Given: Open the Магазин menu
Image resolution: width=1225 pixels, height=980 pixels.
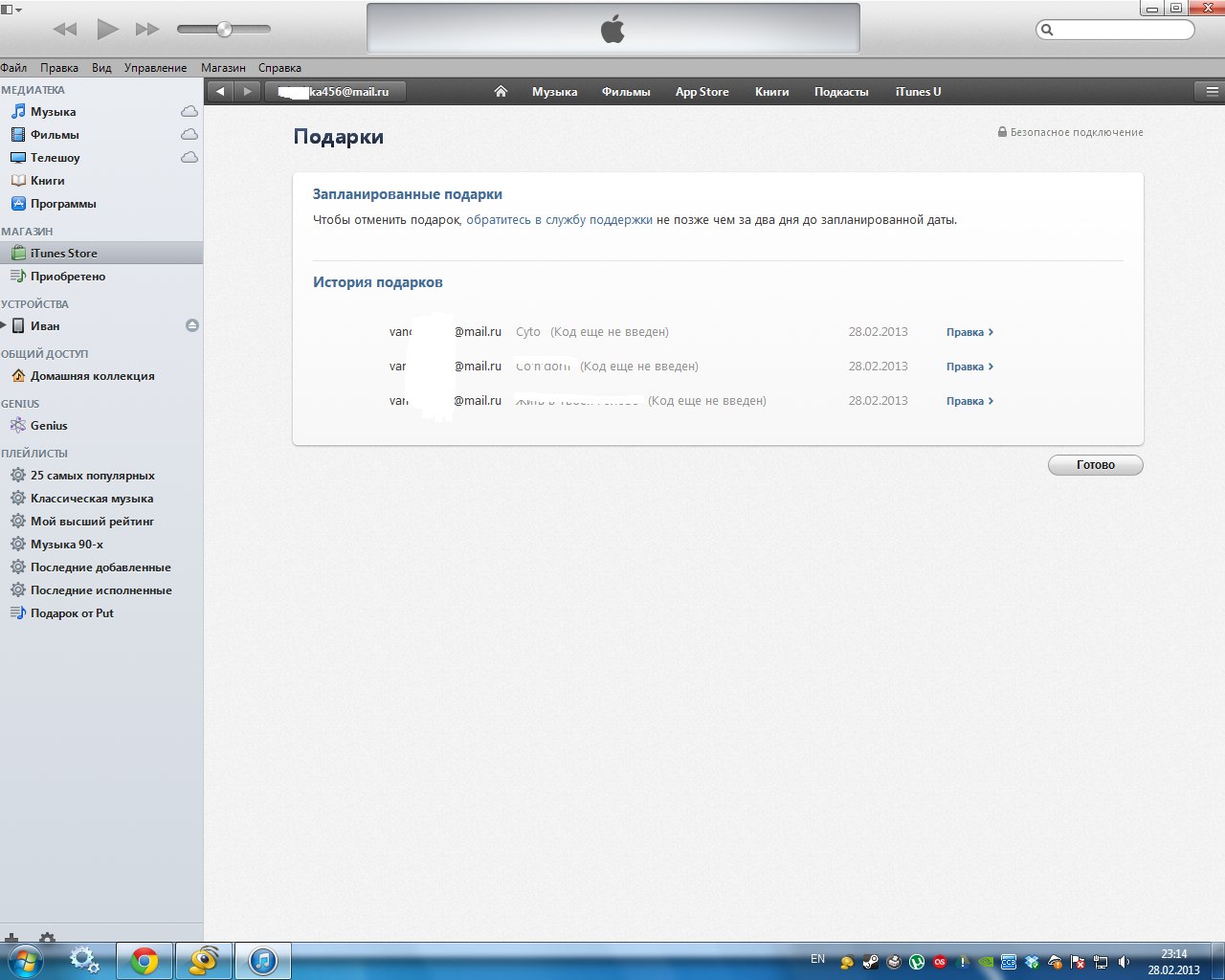Looking at the screenshot, I should point(223,68).
